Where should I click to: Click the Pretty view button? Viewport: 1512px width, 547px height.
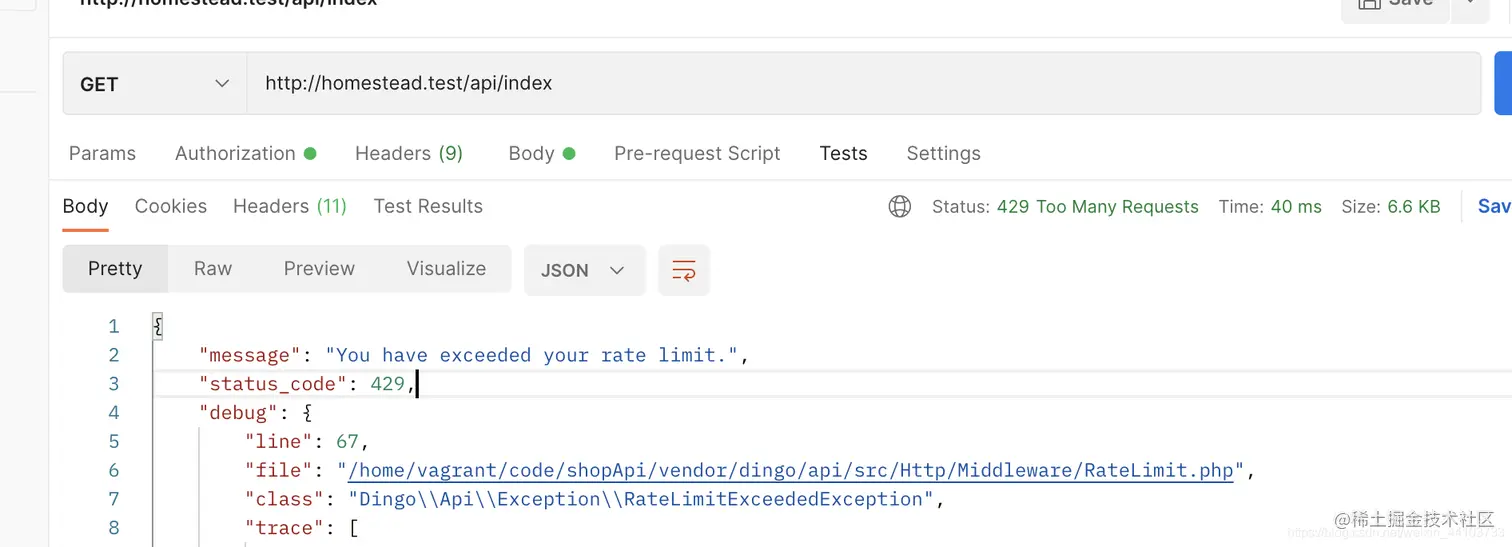coord(115,268)
